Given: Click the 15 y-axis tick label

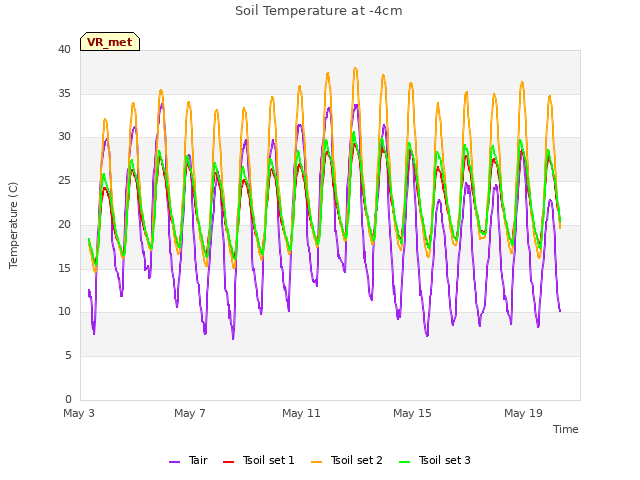Looking at the screenshot, I should [64, 268].
